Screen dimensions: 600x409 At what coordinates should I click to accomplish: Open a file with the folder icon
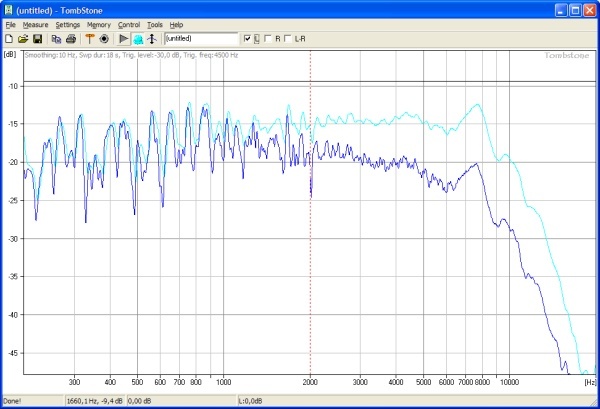[23, 39]
